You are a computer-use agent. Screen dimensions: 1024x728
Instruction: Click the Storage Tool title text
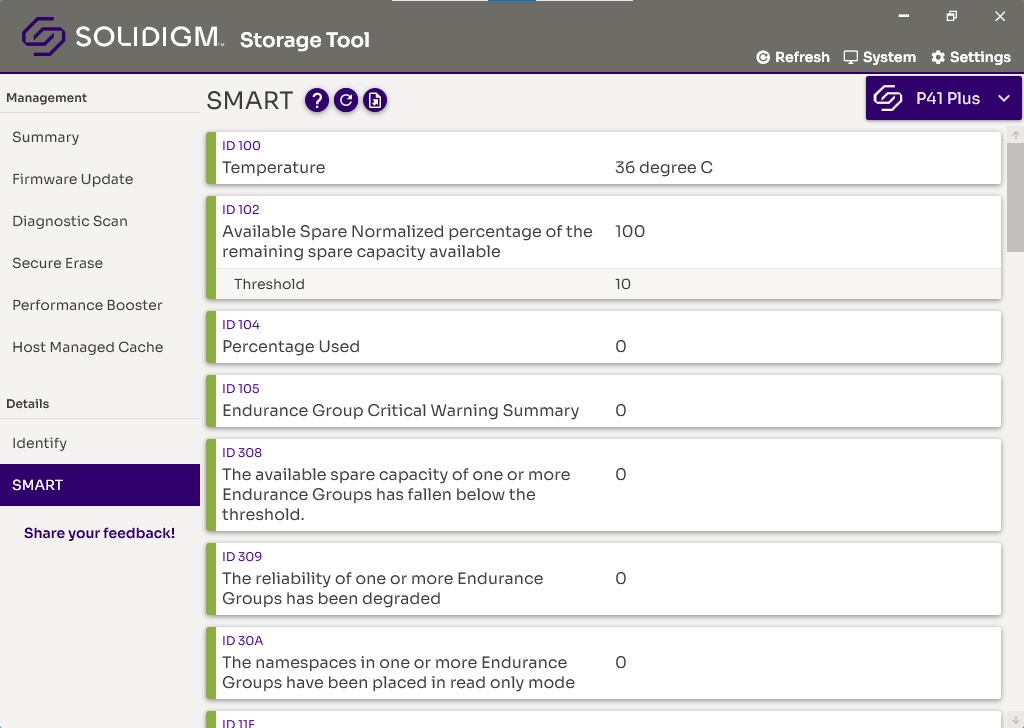pos(305,40)
